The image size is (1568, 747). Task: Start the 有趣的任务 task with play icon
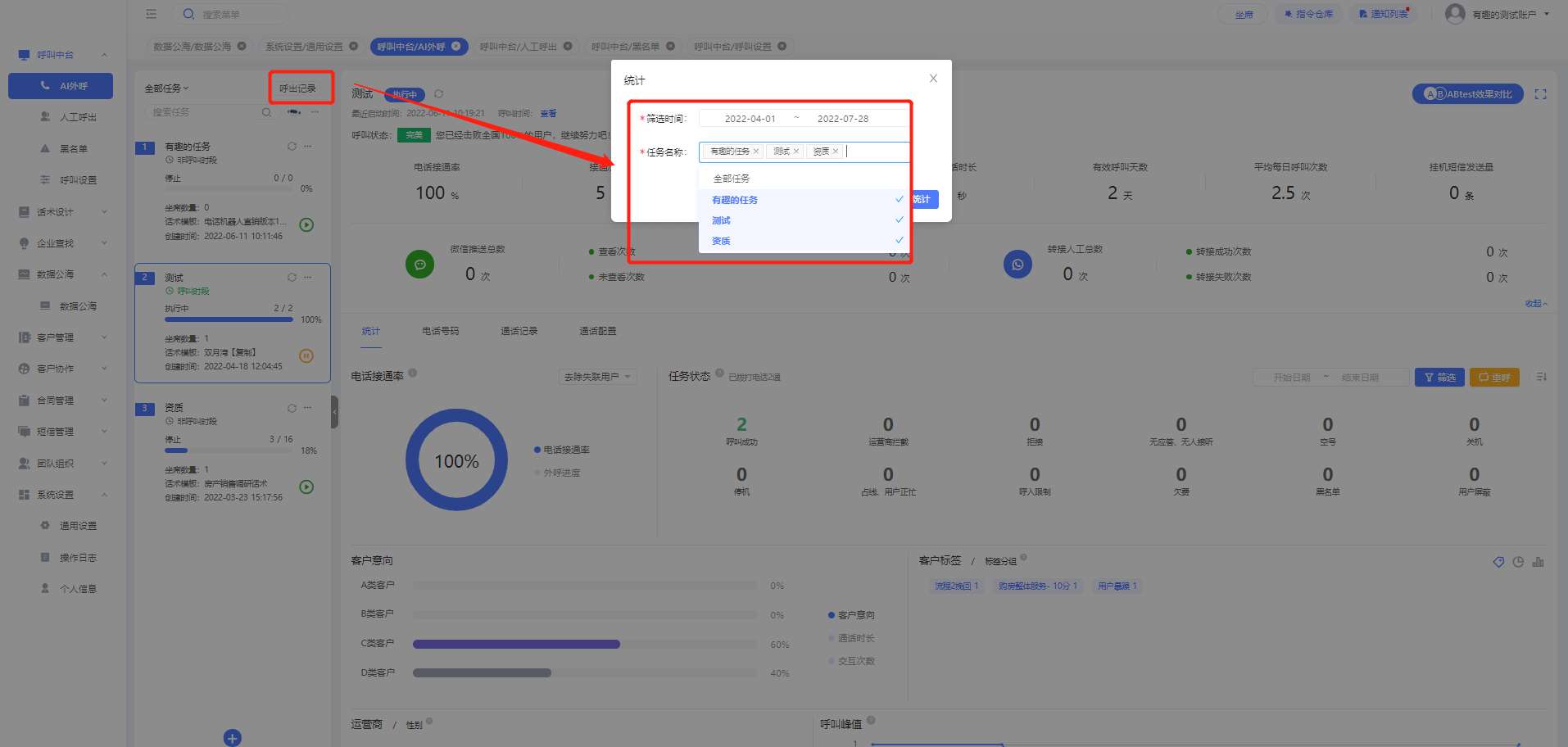(x=306, y=224)
